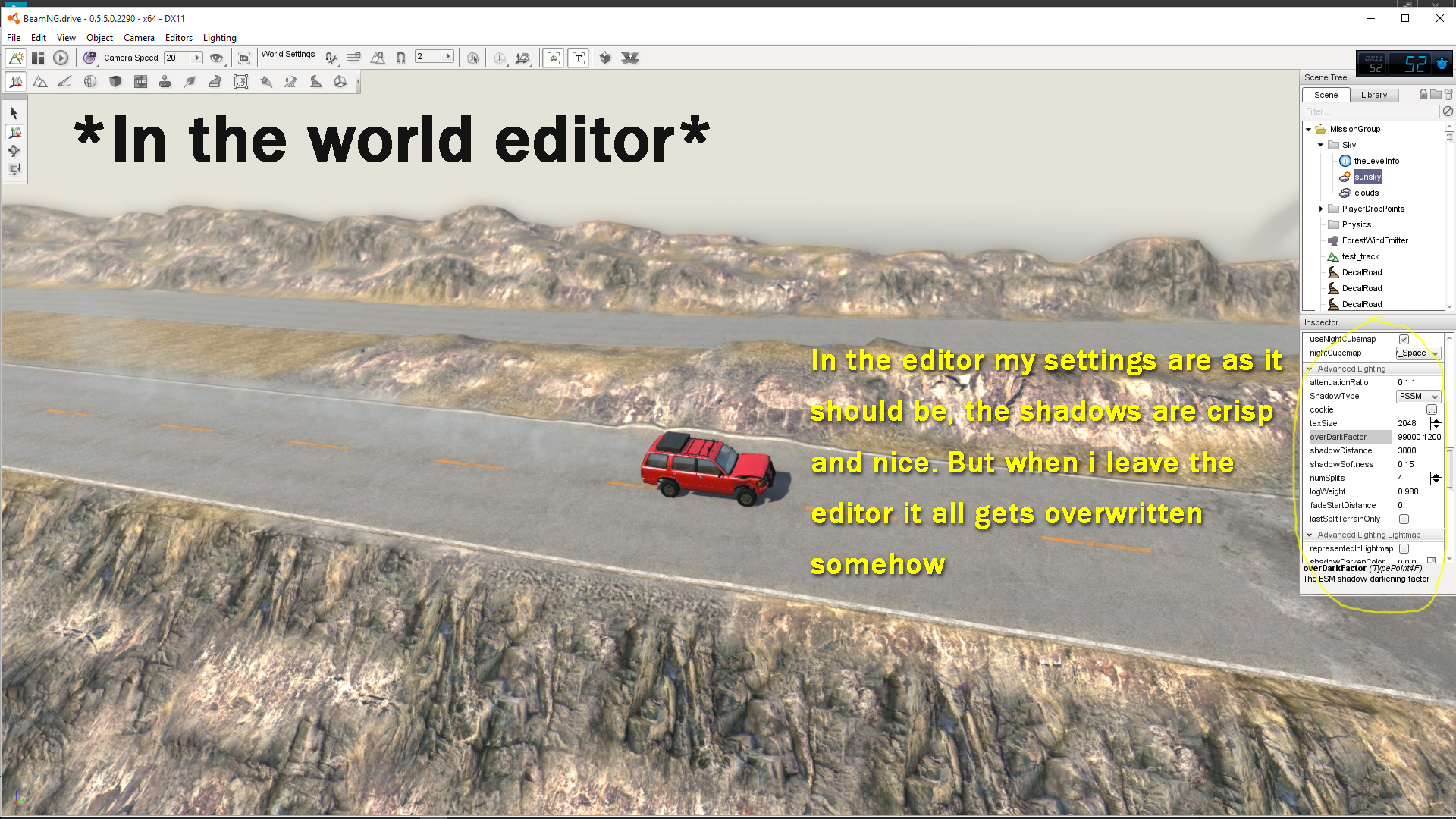
Task: Collapse the Sky folder
Action: pos(1321,145)
